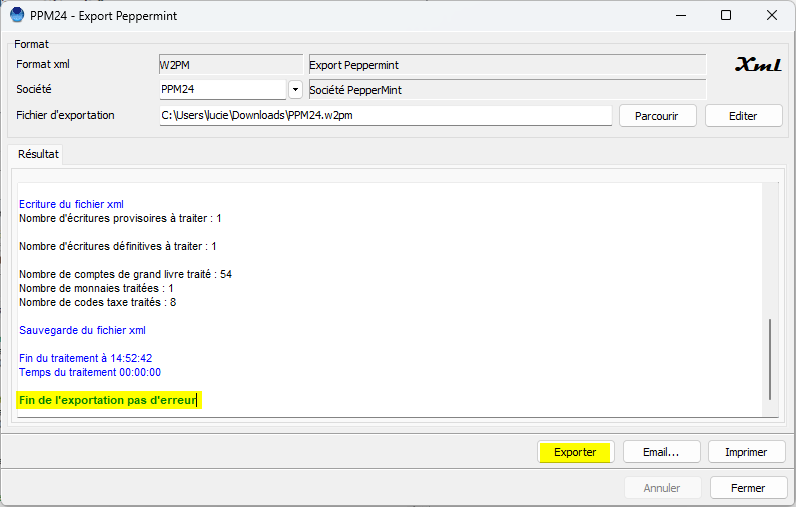
Task: Click 'Ecriture du fichier xml' line
Action: click(71, 204)
